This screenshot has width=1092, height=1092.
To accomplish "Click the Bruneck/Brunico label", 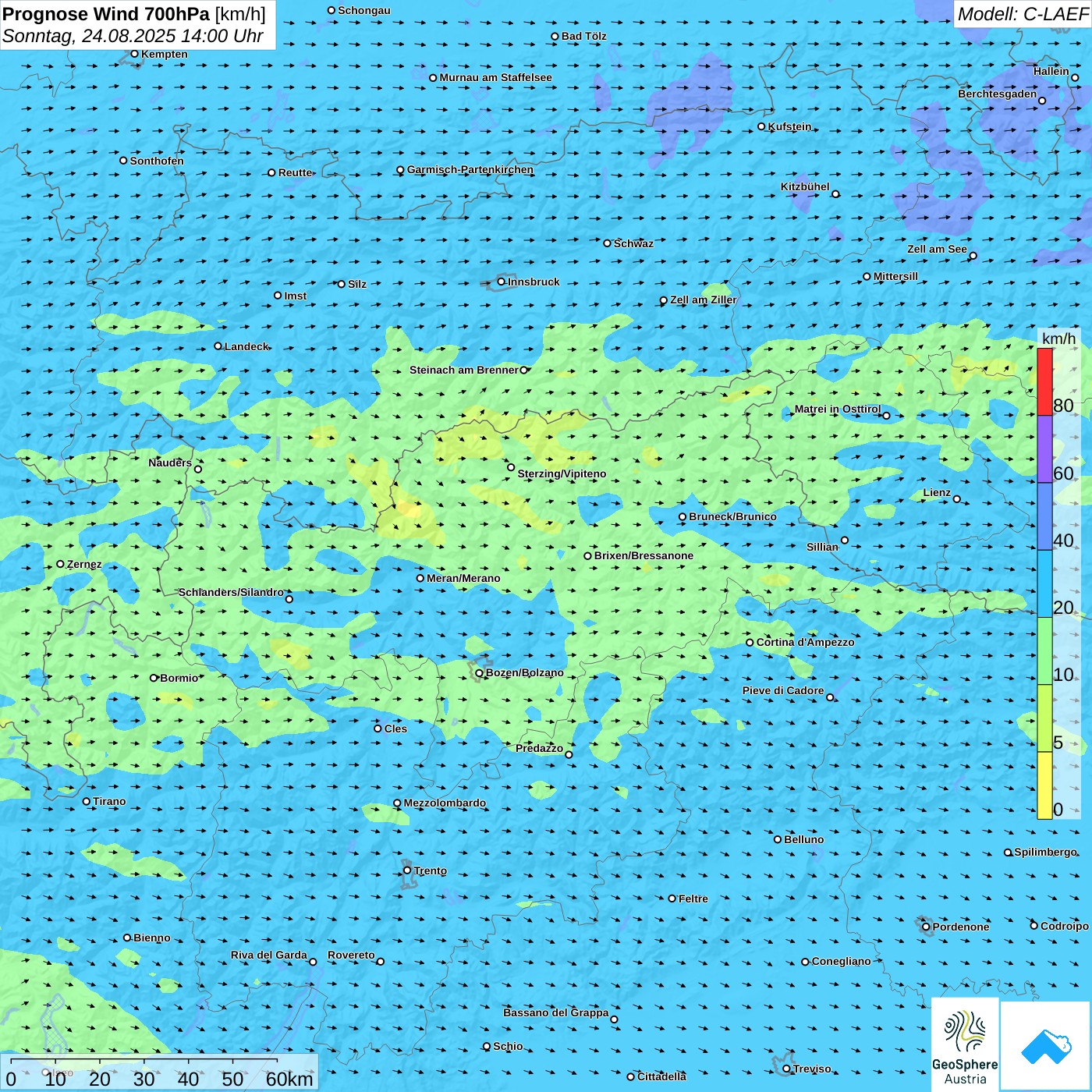I will 732,516.
